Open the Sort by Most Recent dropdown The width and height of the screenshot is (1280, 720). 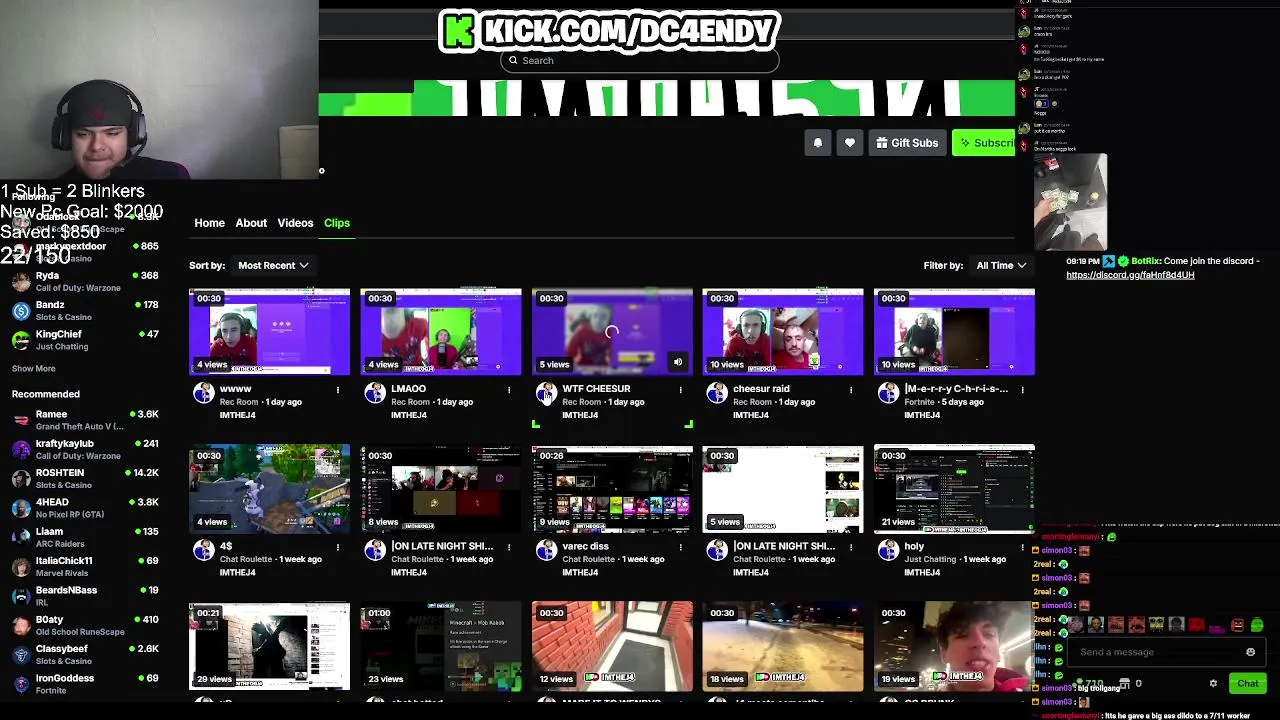[x=273, y=265]
